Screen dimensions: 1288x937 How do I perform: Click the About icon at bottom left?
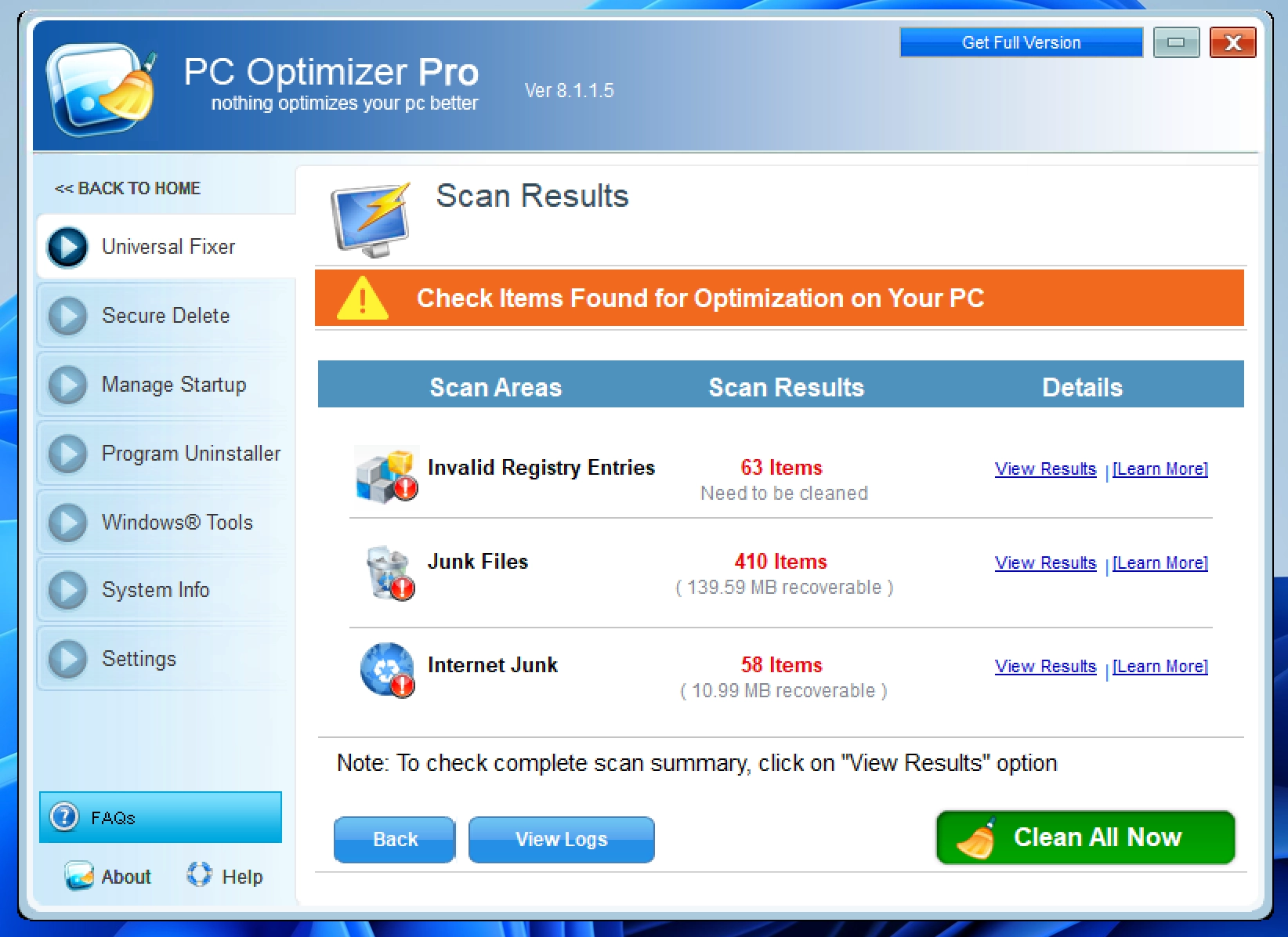(78, 876)
